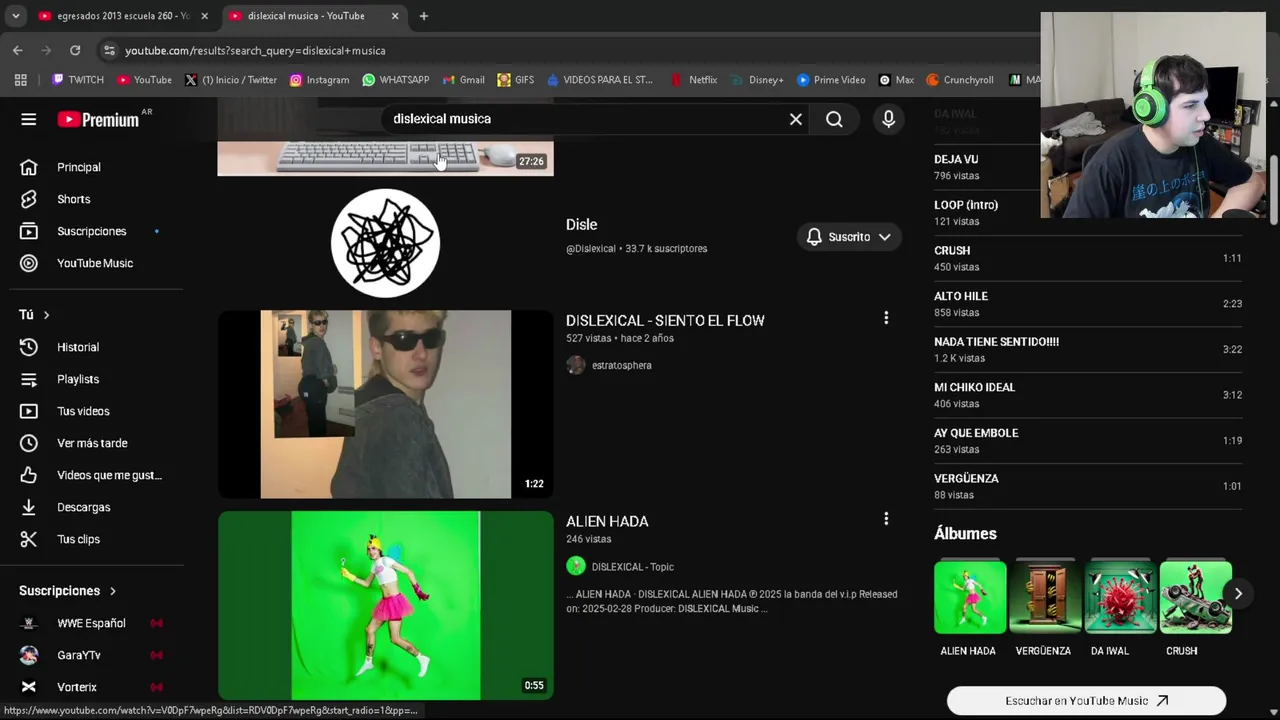Click the keyboard video thumbnail 27:26
This screenshot has height=720, width=1280.
(x=385, y=158)
